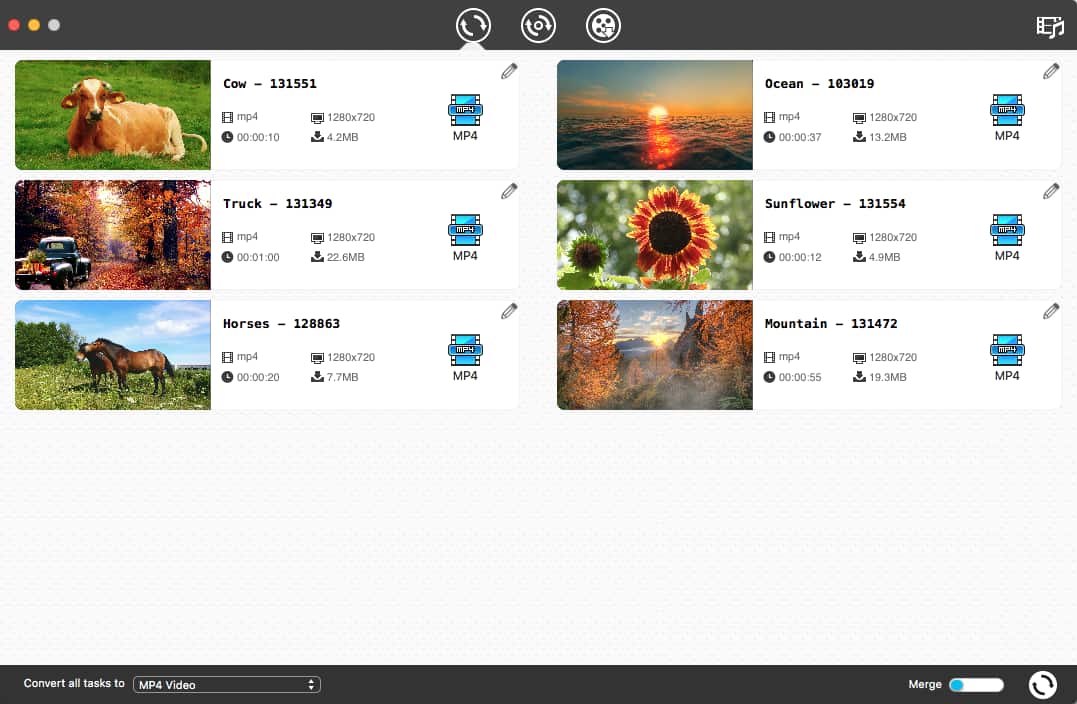Click the edit pencil for Mountain video
The image size is (1077, 704).
[1051, 311]
